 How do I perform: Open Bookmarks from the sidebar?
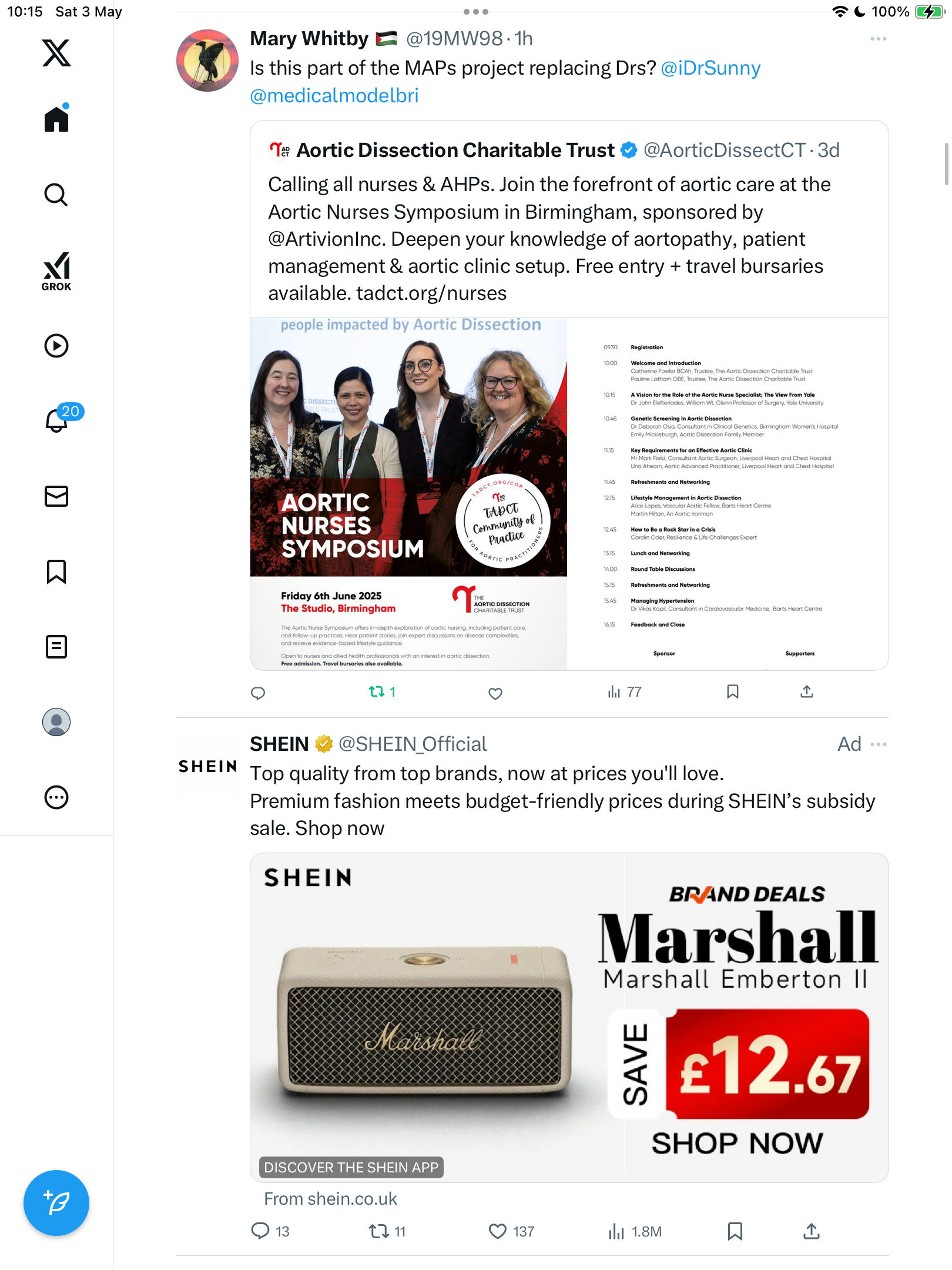pos(56,571)
